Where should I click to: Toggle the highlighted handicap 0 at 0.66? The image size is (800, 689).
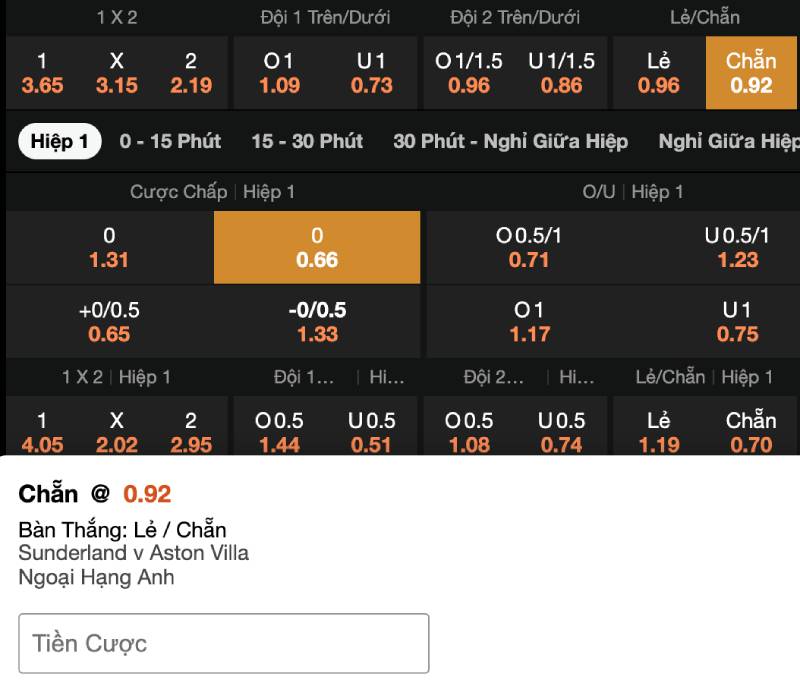tap(317, 248)
